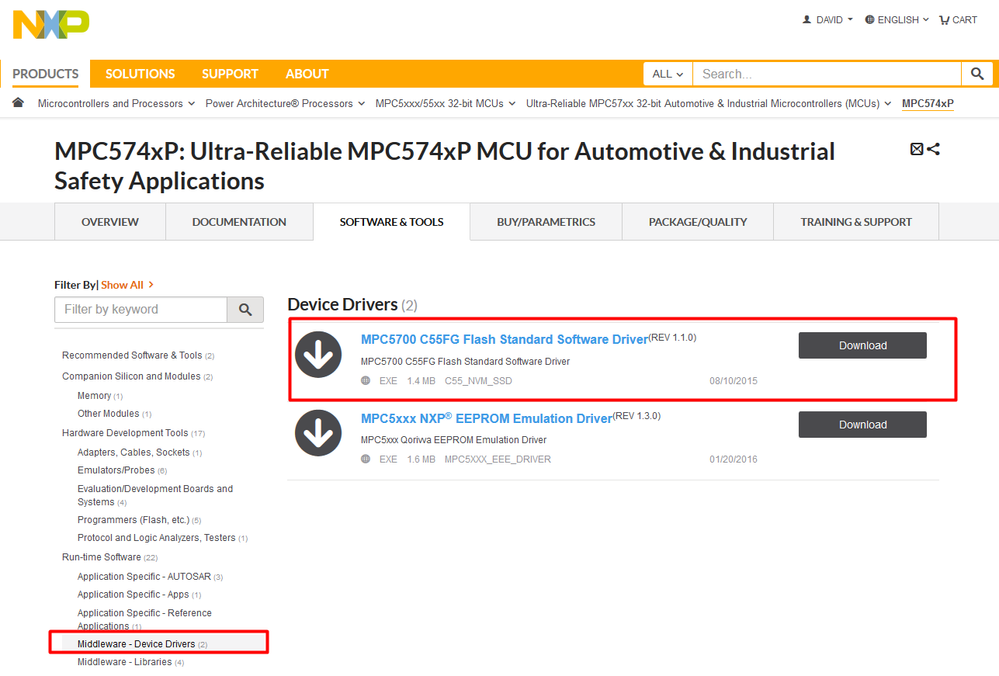Select Companion Silicon and Modules filter
Image resolution: width=999 pixels, height=676 pixels.
pos(137,377)
